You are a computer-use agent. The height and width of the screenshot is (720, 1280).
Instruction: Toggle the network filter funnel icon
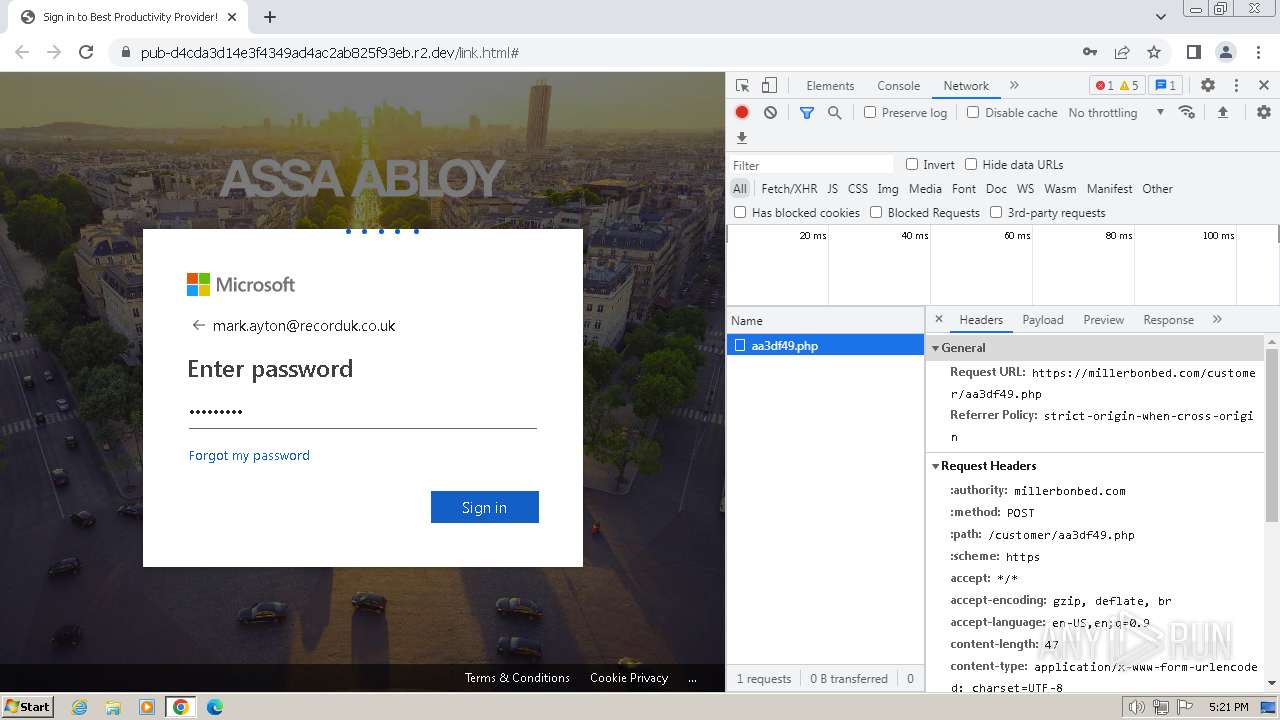pyautogui.click(x=807, y=113)
